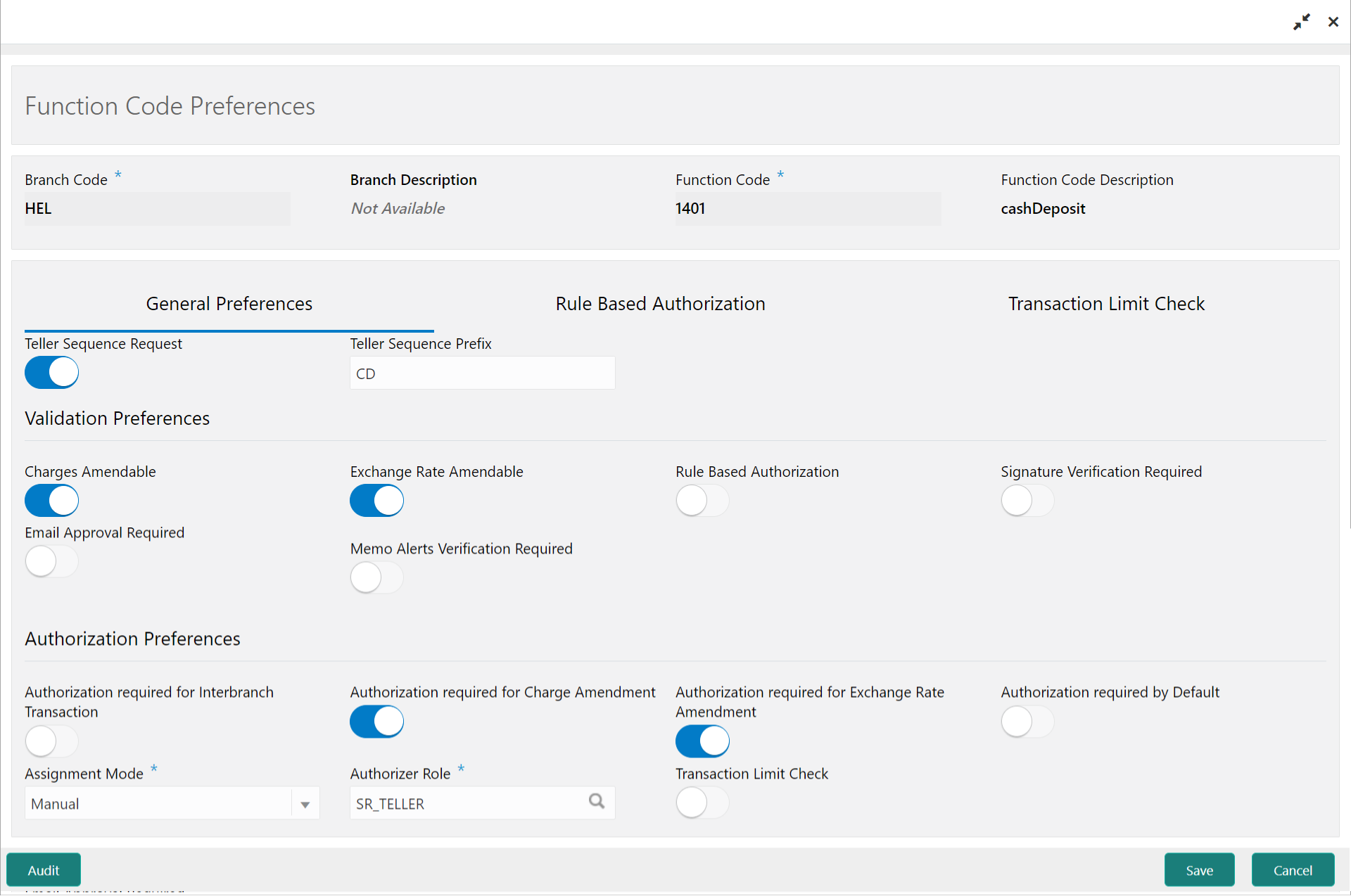Turn off Charges Amendable switch

coord(52,501)
